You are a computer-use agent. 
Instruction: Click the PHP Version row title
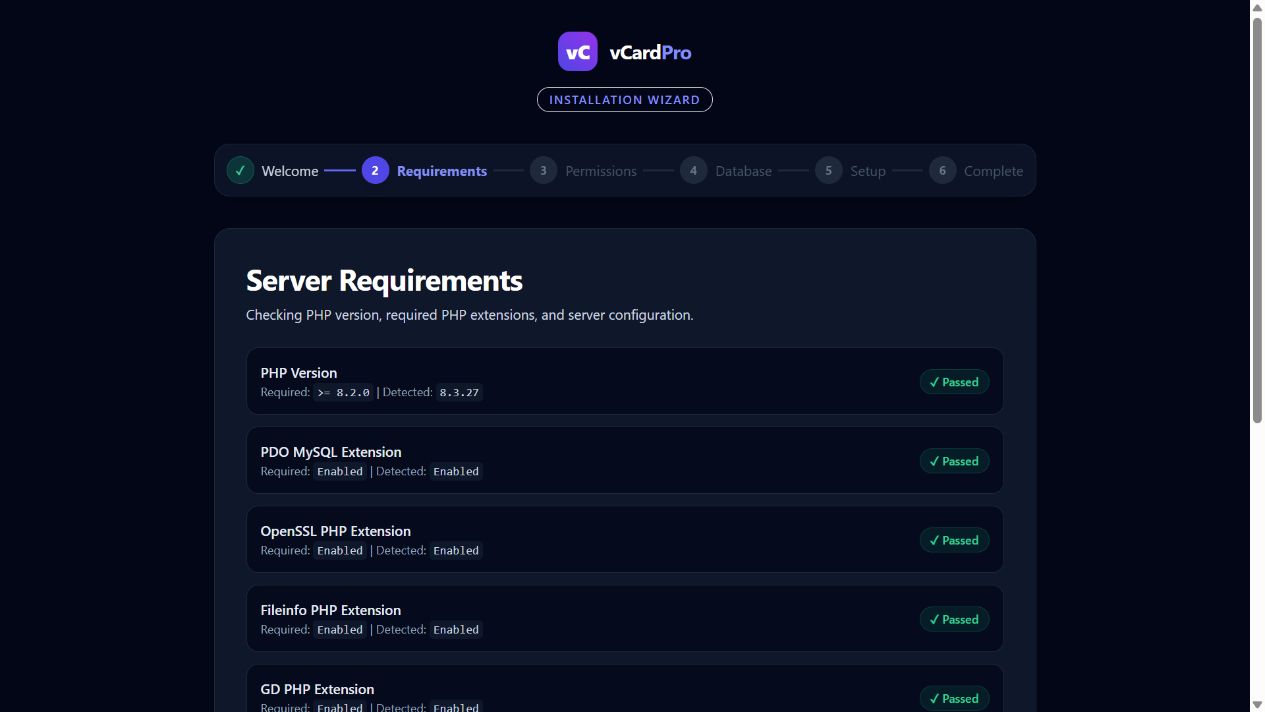point(299,373)
